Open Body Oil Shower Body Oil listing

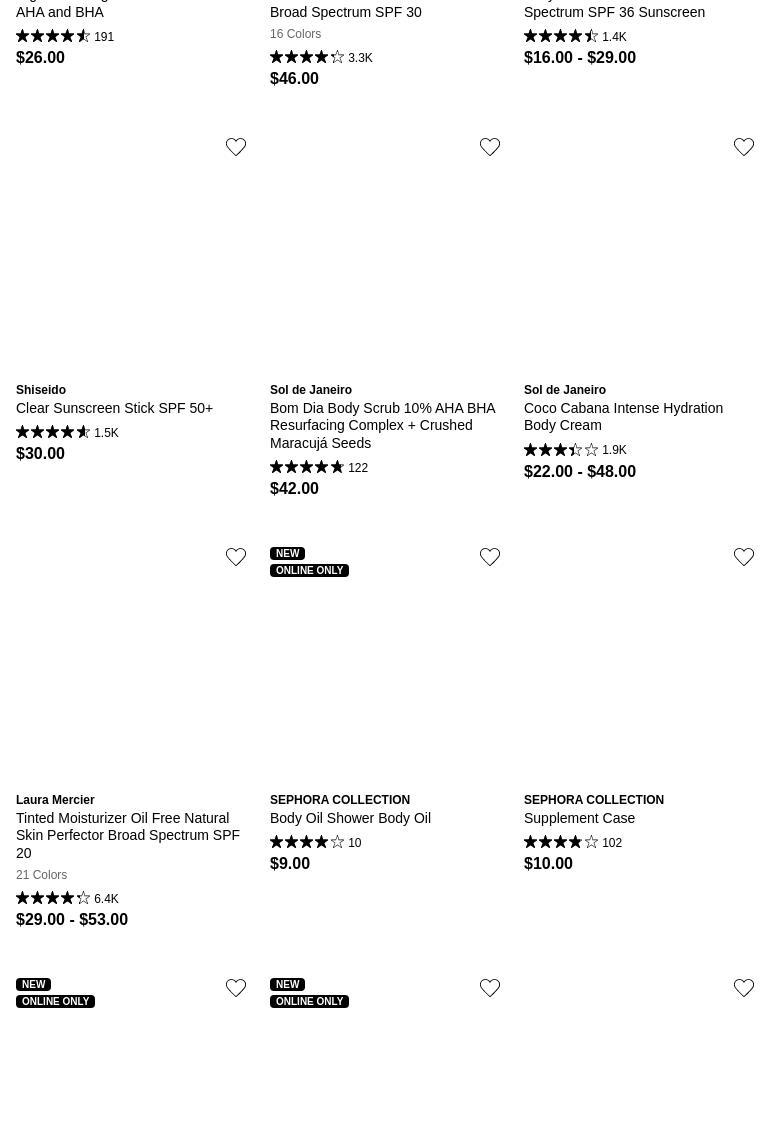pyautogui.click(x=350, y=818)
